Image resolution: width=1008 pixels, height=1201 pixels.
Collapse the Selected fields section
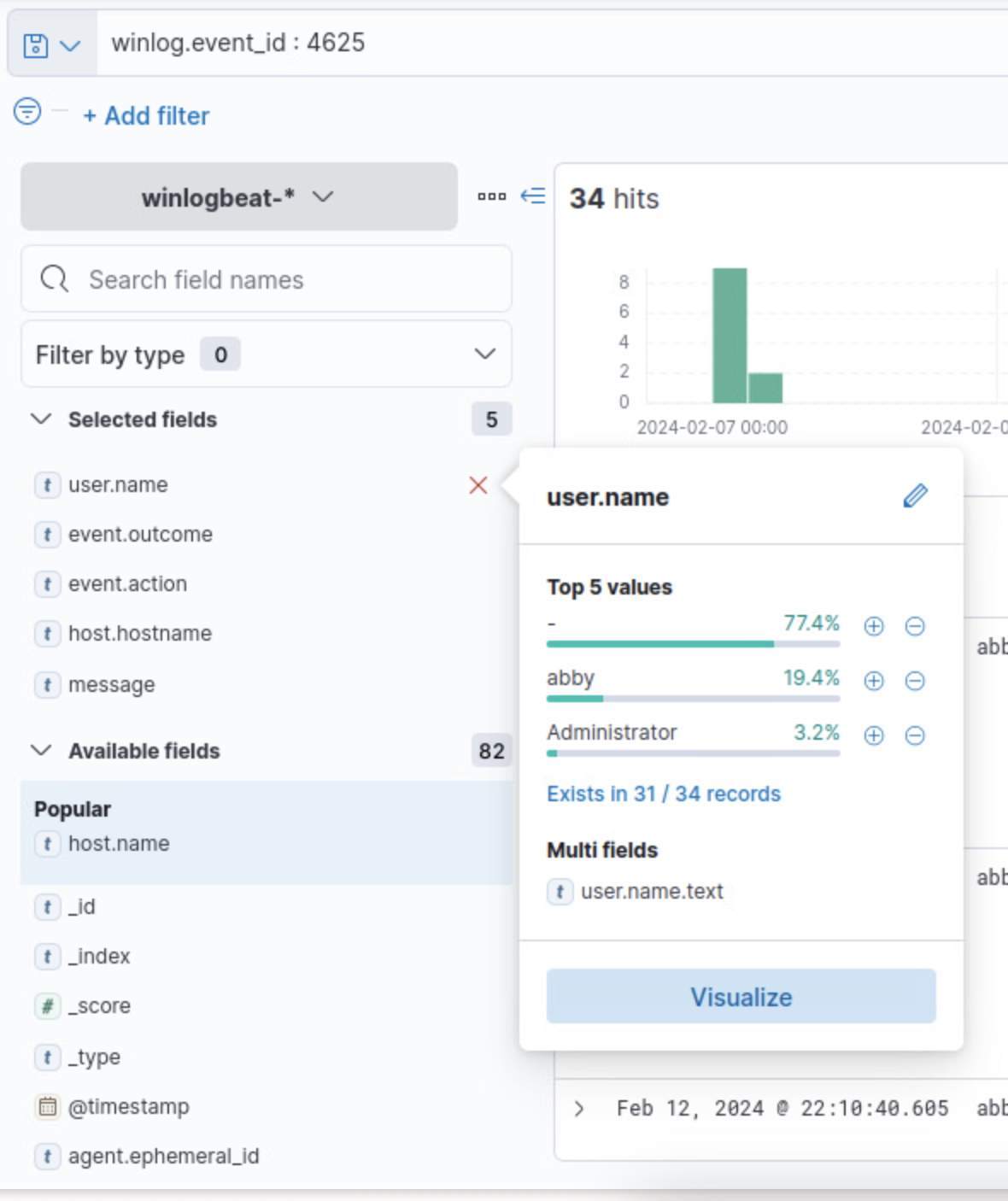pos(41,419)
